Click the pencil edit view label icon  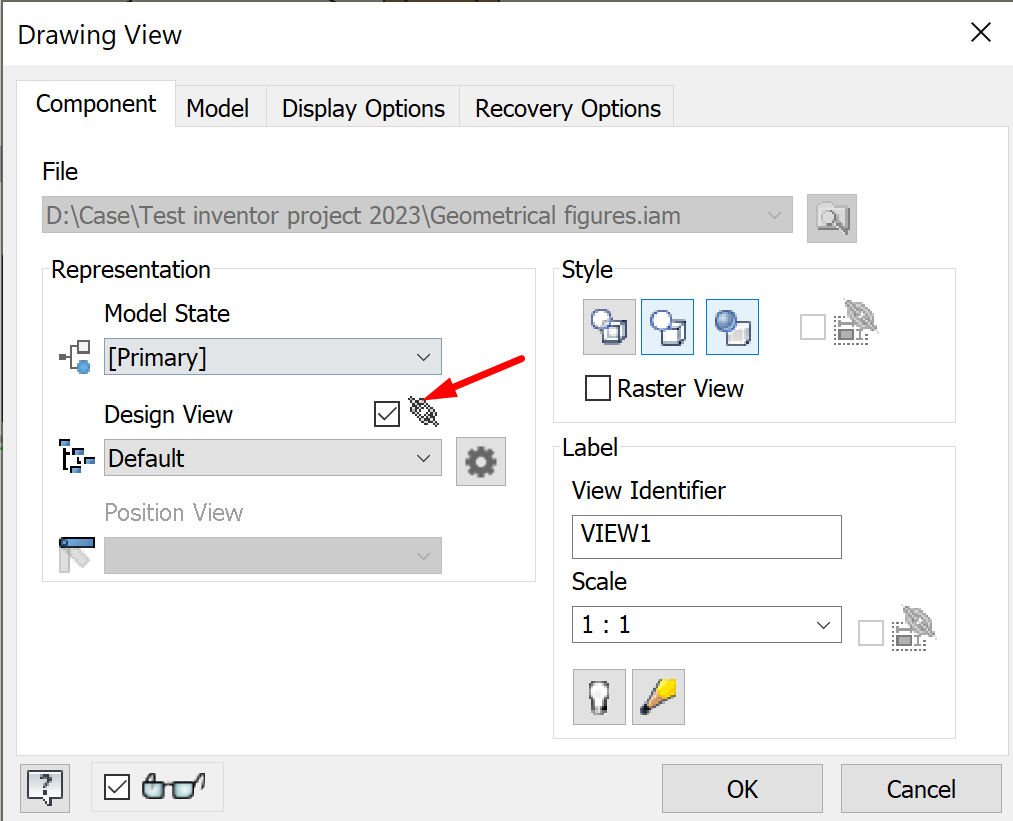point(658,697)
